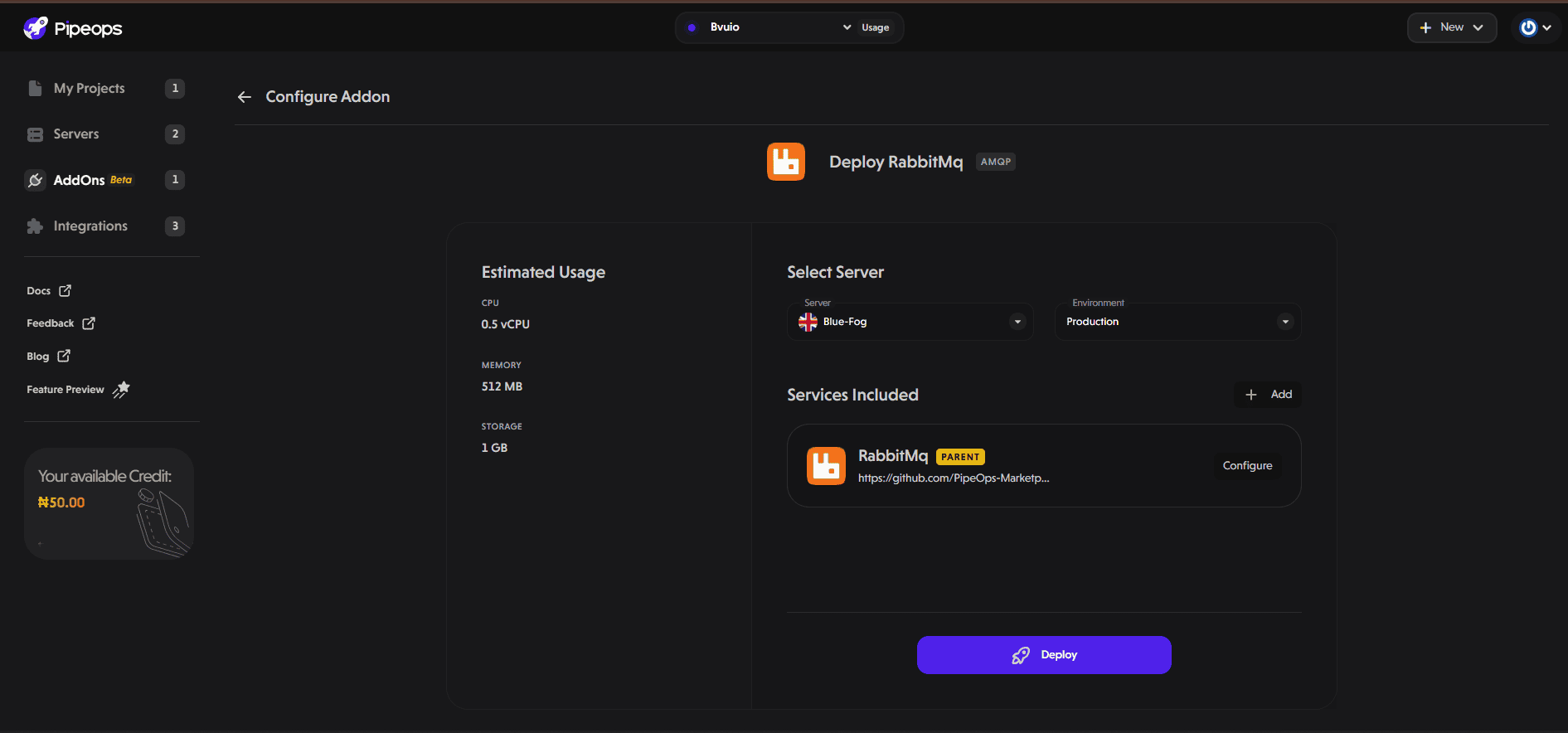The height and width of the screenshot is (733, 1568).
Task: Click Configure for RabbitMq service
Action: pyautogui.click(x=1247, y=466)
